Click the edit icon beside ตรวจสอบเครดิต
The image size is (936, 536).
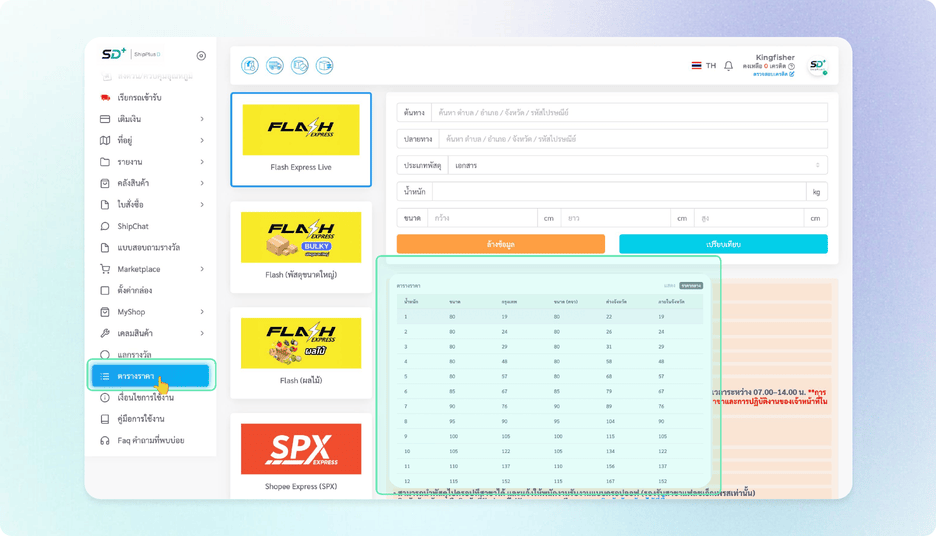792,74
